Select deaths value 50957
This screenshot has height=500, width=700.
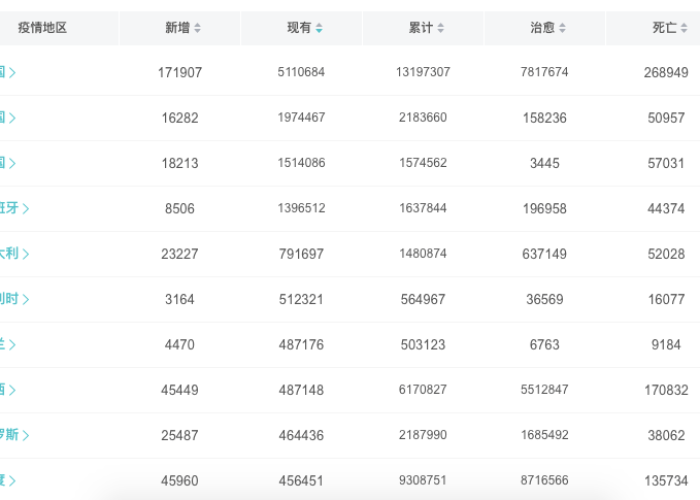point(666,118)
